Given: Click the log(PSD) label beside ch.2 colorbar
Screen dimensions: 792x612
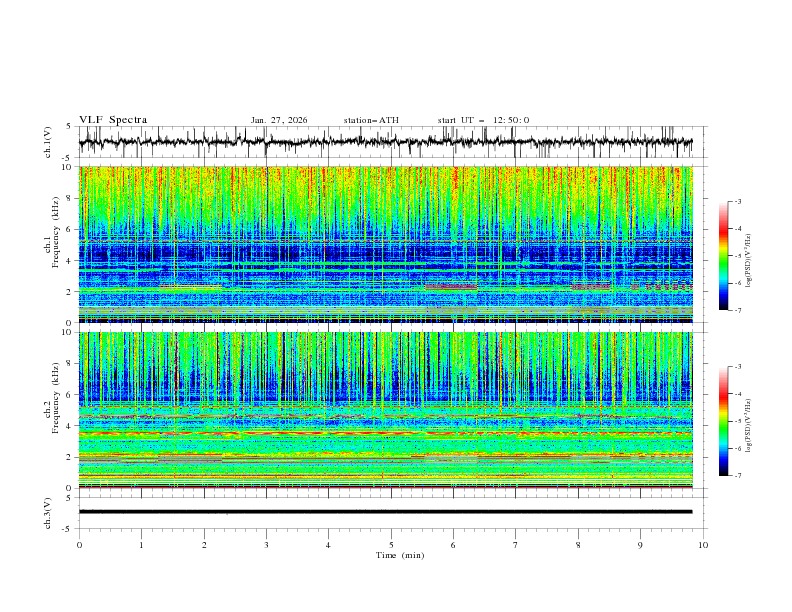Looking at the screenshot, I should (749, 426).
